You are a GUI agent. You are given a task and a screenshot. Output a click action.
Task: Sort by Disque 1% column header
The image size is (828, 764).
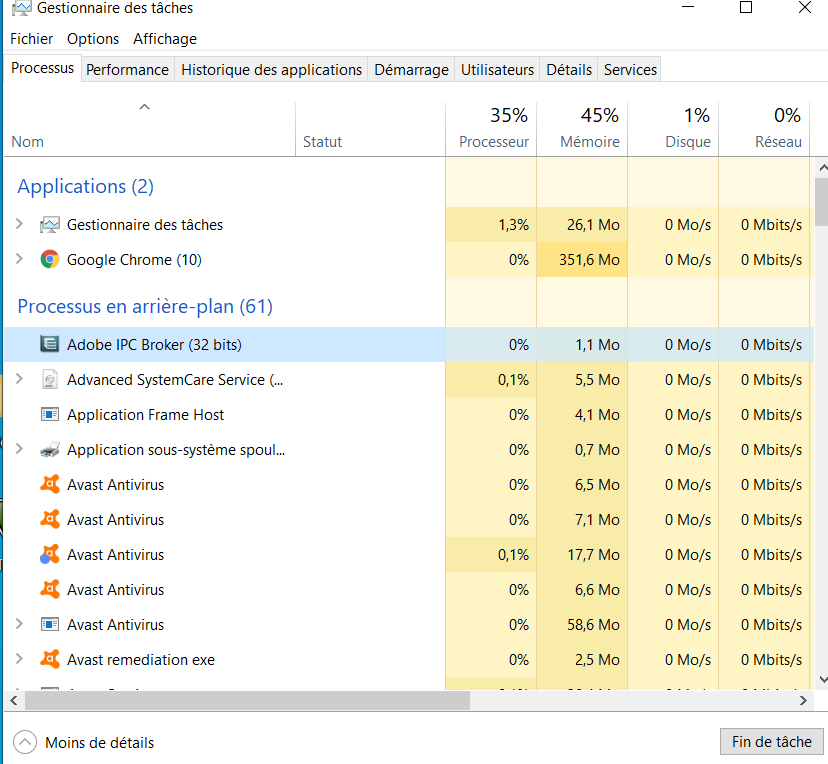pyautogui.click(x=673, y=129)
